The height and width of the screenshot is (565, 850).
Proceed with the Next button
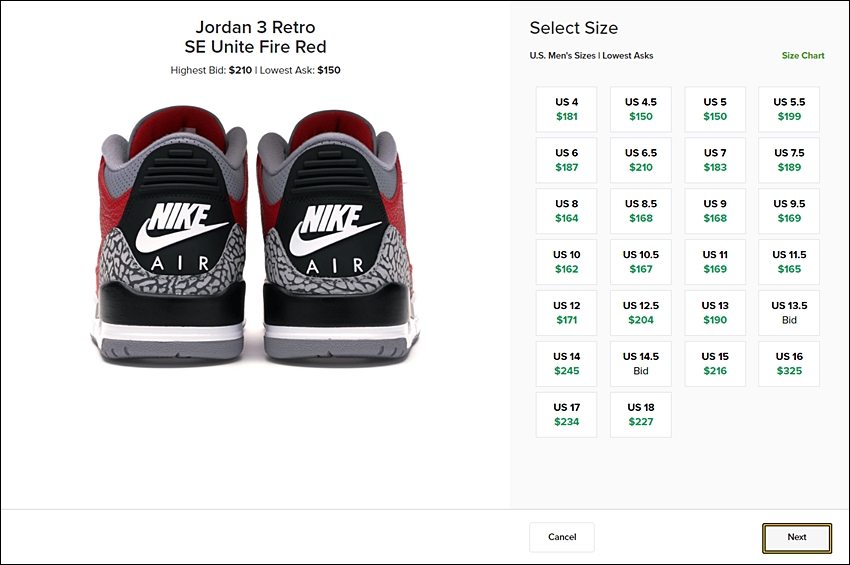pos(797,537)
